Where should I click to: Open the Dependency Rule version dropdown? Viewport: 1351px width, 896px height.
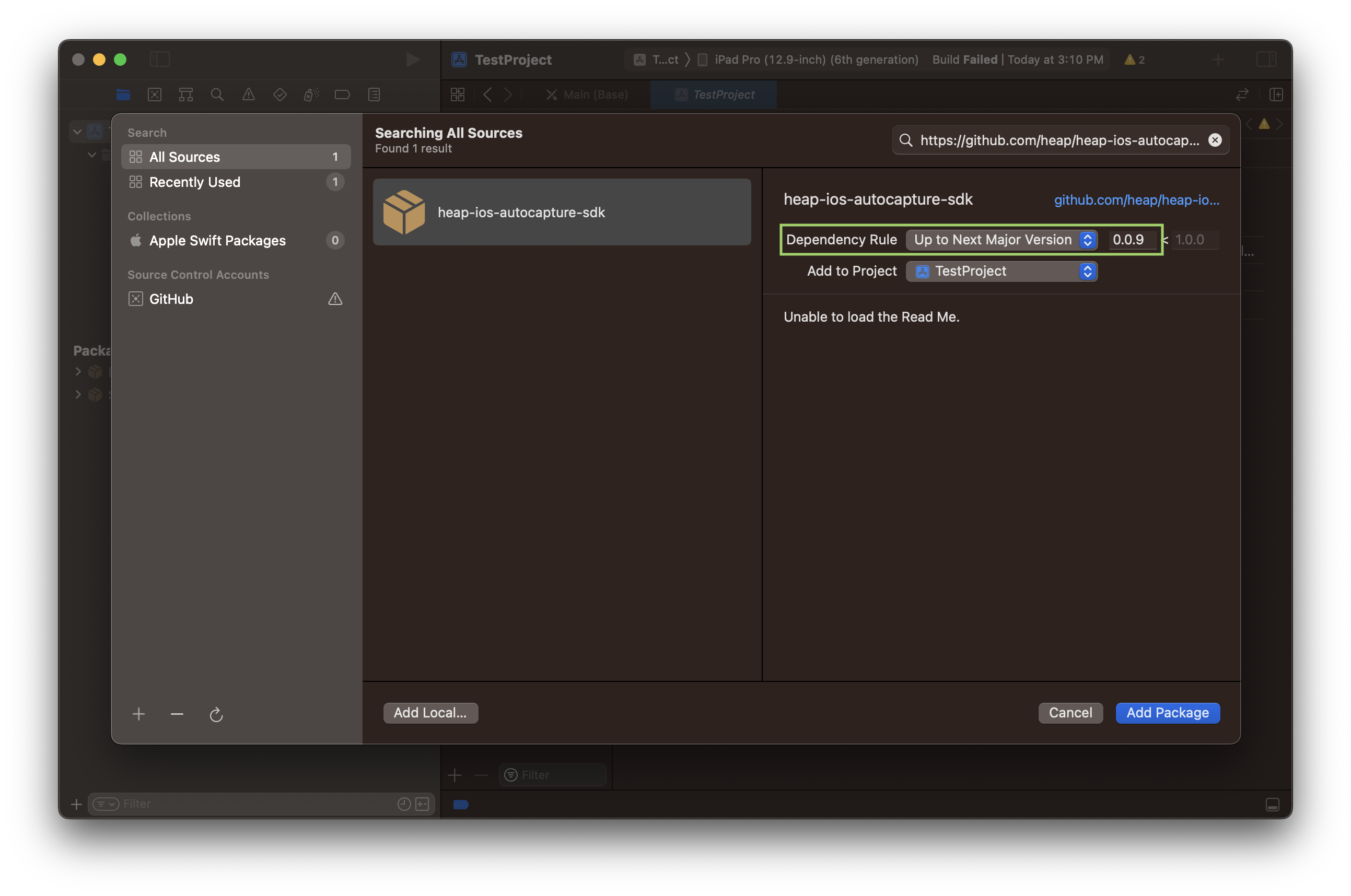[1001, 240]
